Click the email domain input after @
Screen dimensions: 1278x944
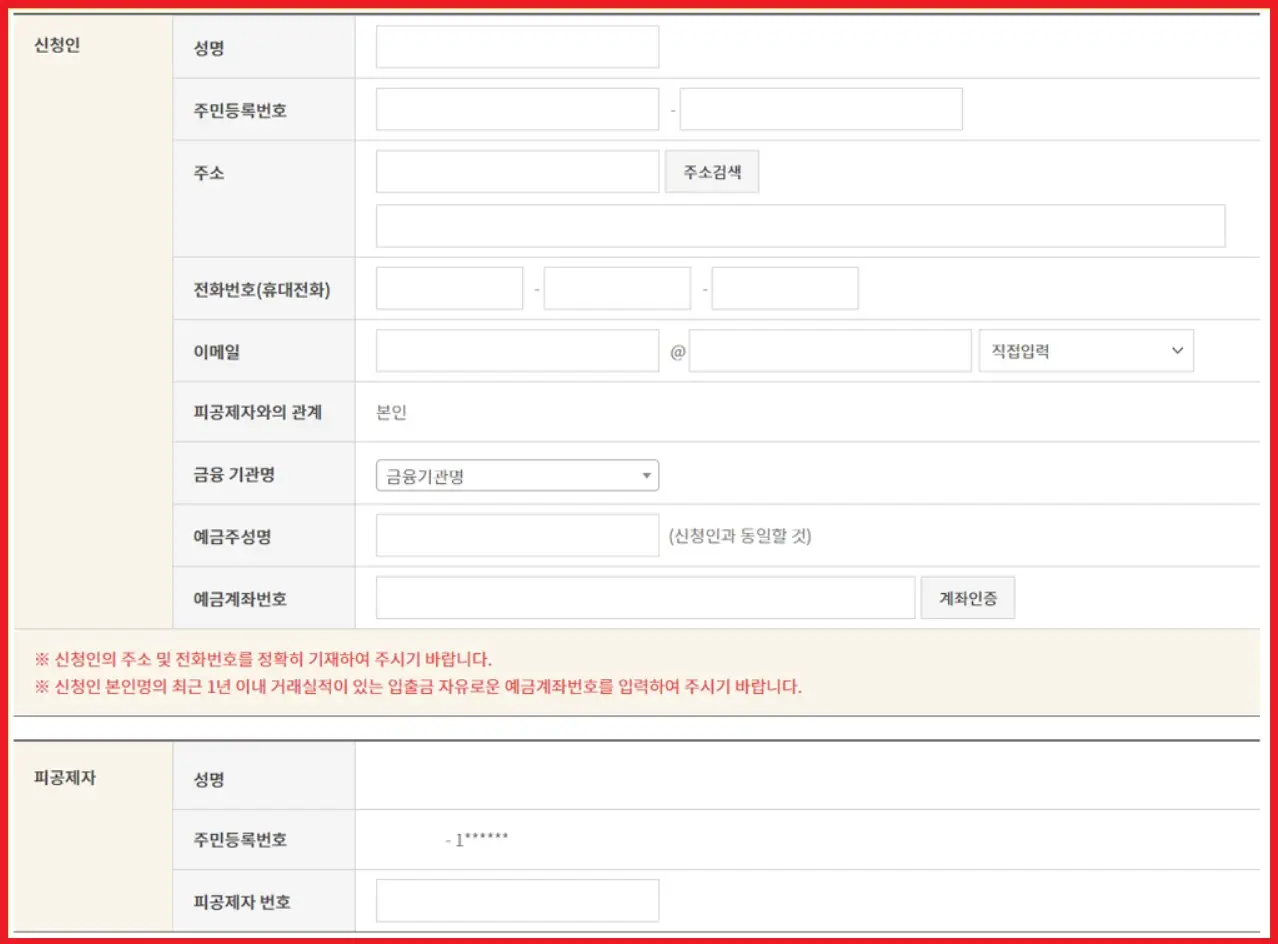[x=829, y=350]
